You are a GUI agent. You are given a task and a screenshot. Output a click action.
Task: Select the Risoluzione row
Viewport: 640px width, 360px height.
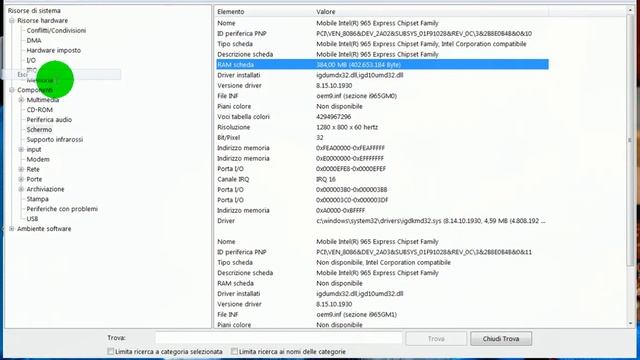point(382,127)
